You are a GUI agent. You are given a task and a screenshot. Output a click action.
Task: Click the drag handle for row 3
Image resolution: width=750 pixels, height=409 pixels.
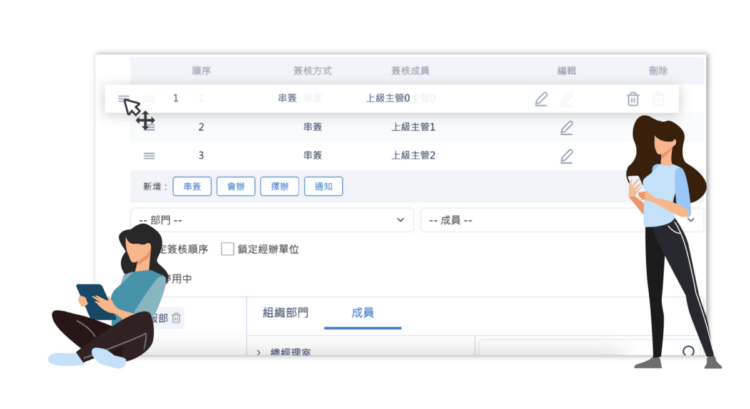(x=149, y=156)
